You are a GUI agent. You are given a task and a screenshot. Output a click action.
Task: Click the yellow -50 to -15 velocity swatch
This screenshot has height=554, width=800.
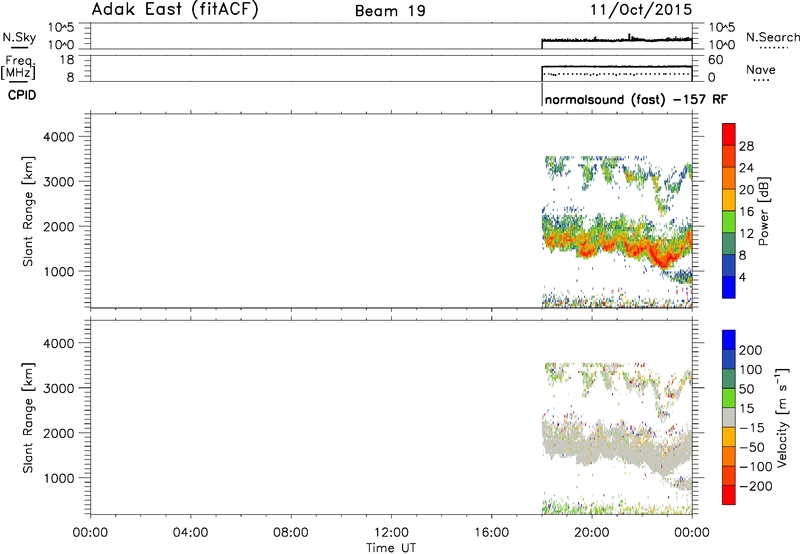click(x=729, y=437)
